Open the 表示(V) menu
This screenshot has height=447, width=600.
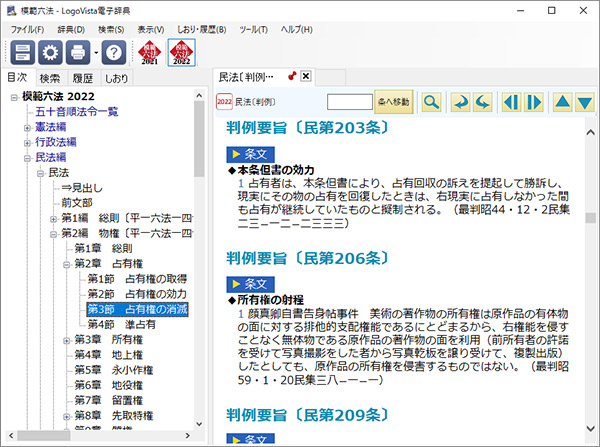click(151, 29)
